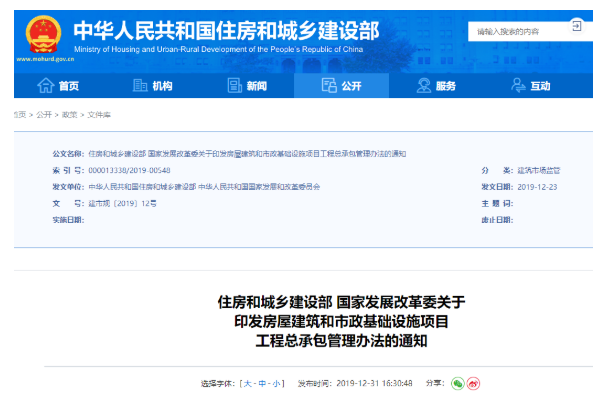Click the issuing unit names text
This screenshot has width=611, height=396.
(204, 187)
